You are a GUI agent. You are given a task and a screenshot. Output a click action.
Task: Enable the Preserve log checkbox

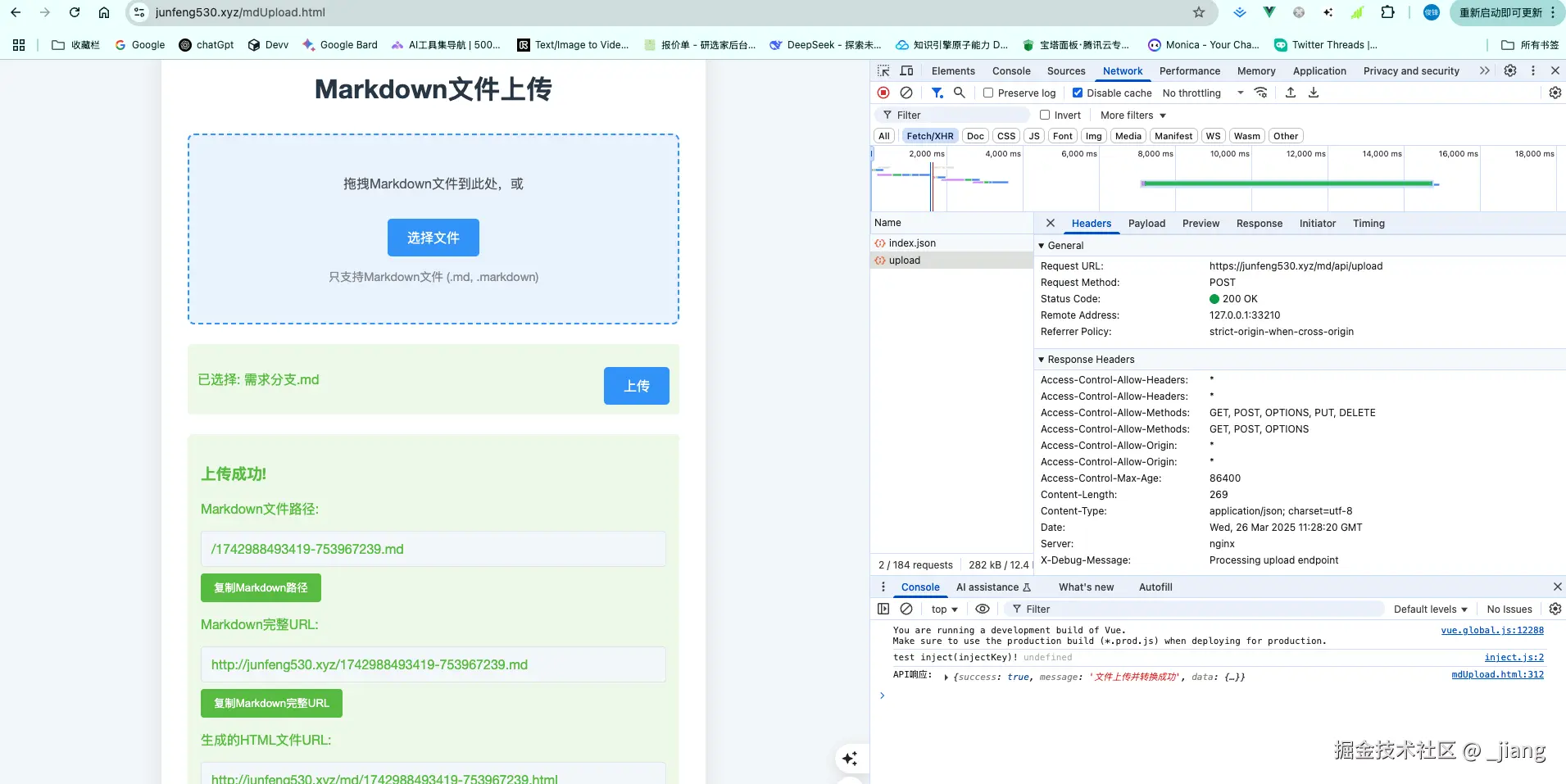[x=987, y=93]
